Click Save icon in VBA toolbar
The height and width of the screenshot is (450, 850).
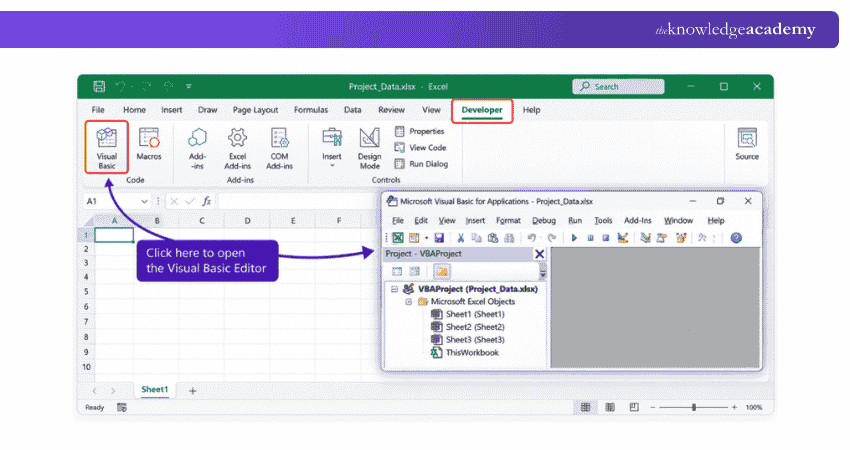tap(439, 238)
